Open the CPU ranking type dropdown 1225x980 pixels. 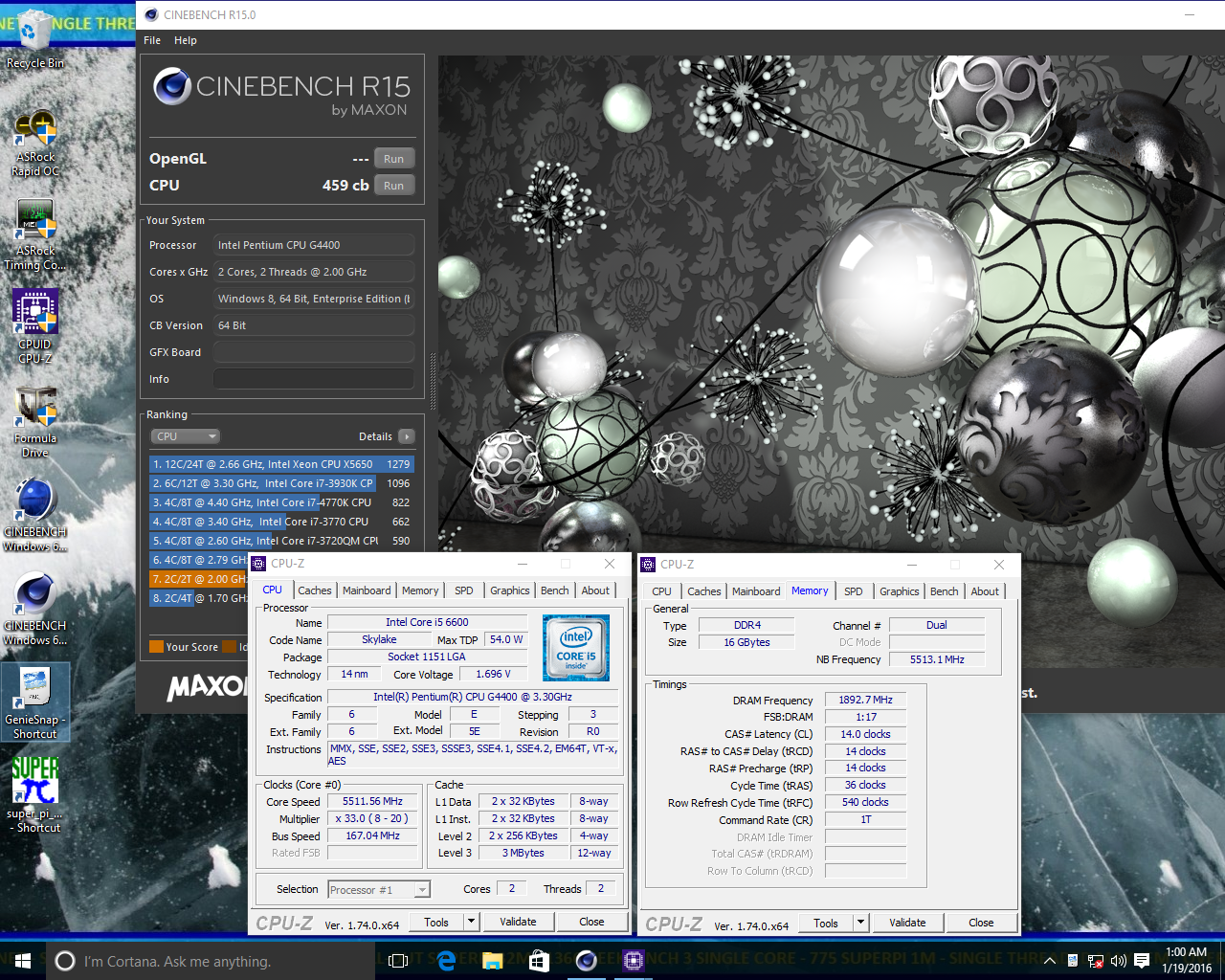point(186,436)
